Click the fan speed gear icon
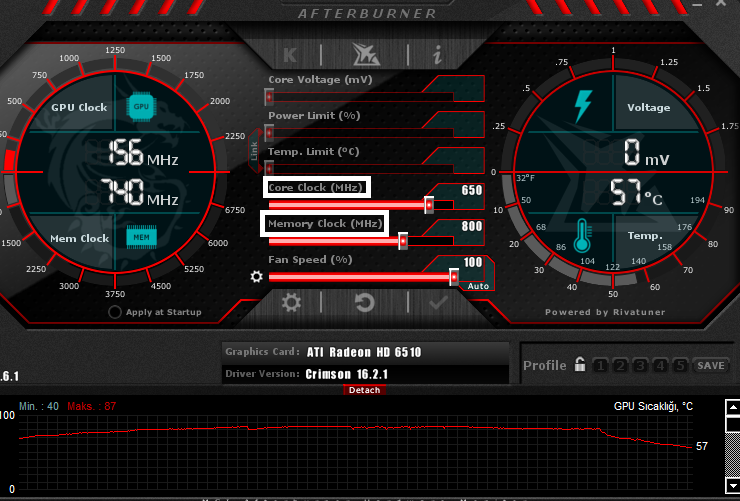 click(256, 276)
